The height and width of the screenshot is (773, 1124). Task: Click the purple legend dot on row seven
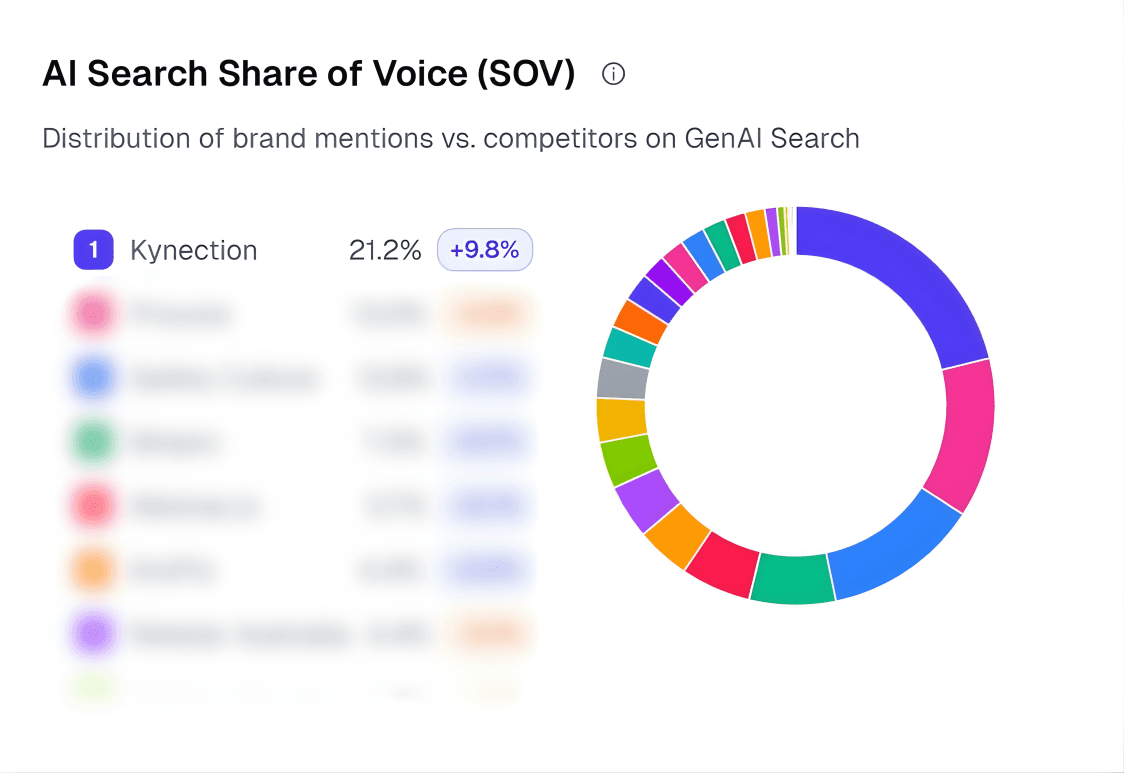93,633
